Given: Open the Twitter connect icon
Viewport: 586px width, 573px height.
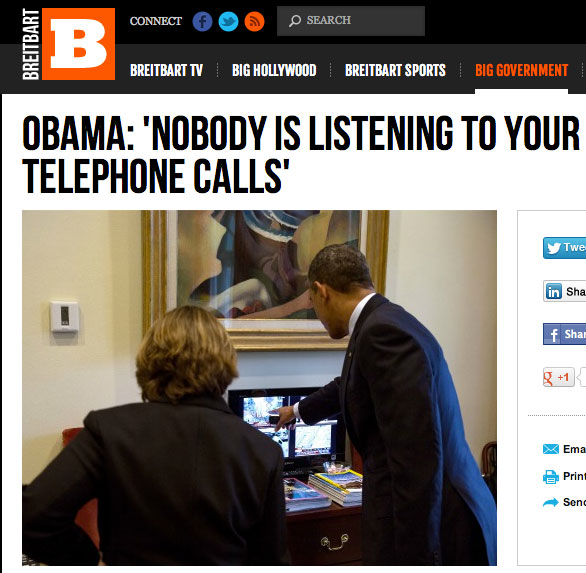Looking at the screenshot, I should pyautogui.click(x=228, y=21).
